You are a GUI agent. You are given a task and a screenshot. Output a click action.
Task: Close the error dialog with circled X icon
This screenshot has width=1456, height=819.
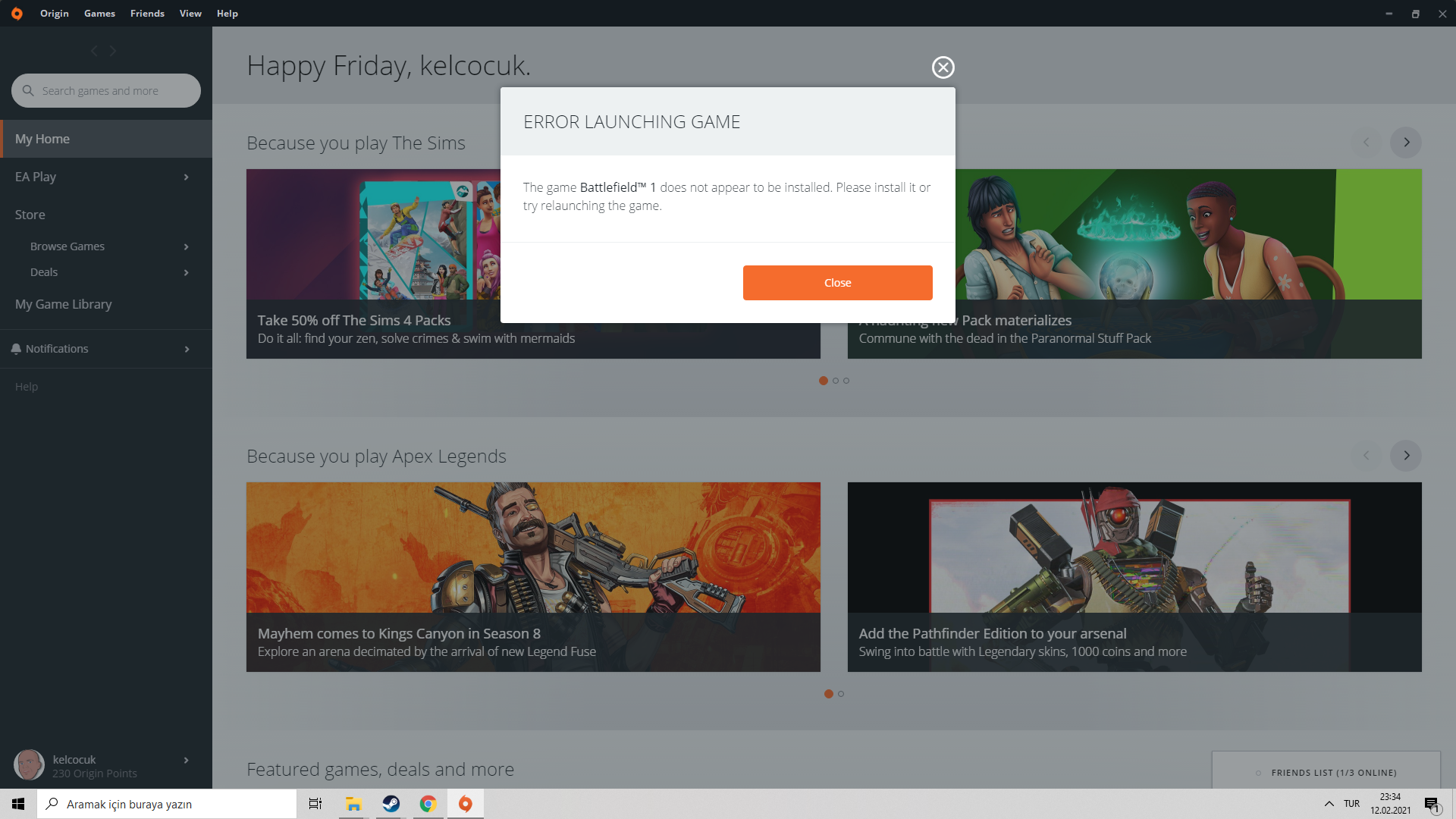(x=943, y=67)
